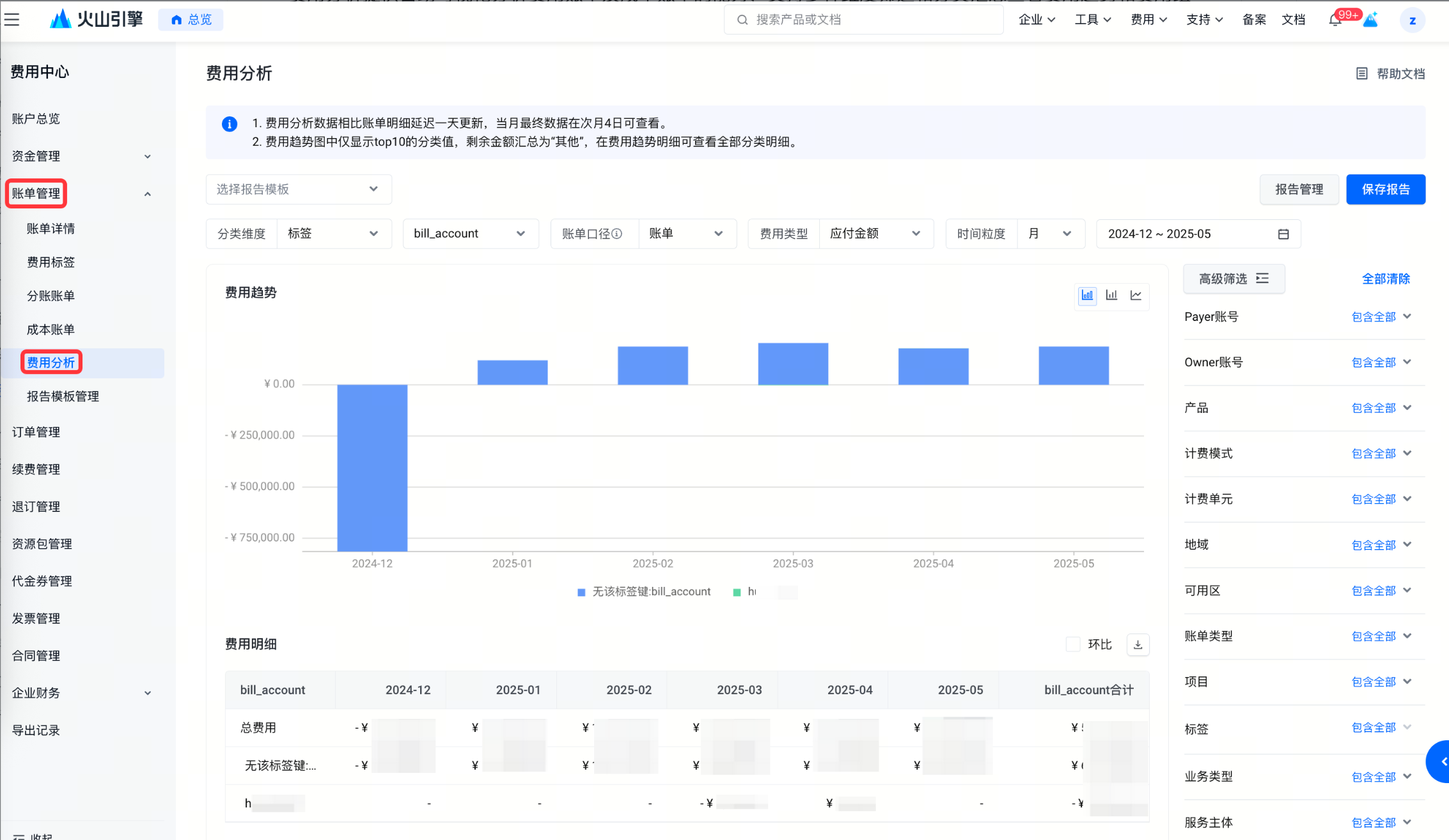Image resolution: width=1449 pixels, height=840 pixels.
Task: Open the bill_account tag key dropdown
Action: point(471,234)
